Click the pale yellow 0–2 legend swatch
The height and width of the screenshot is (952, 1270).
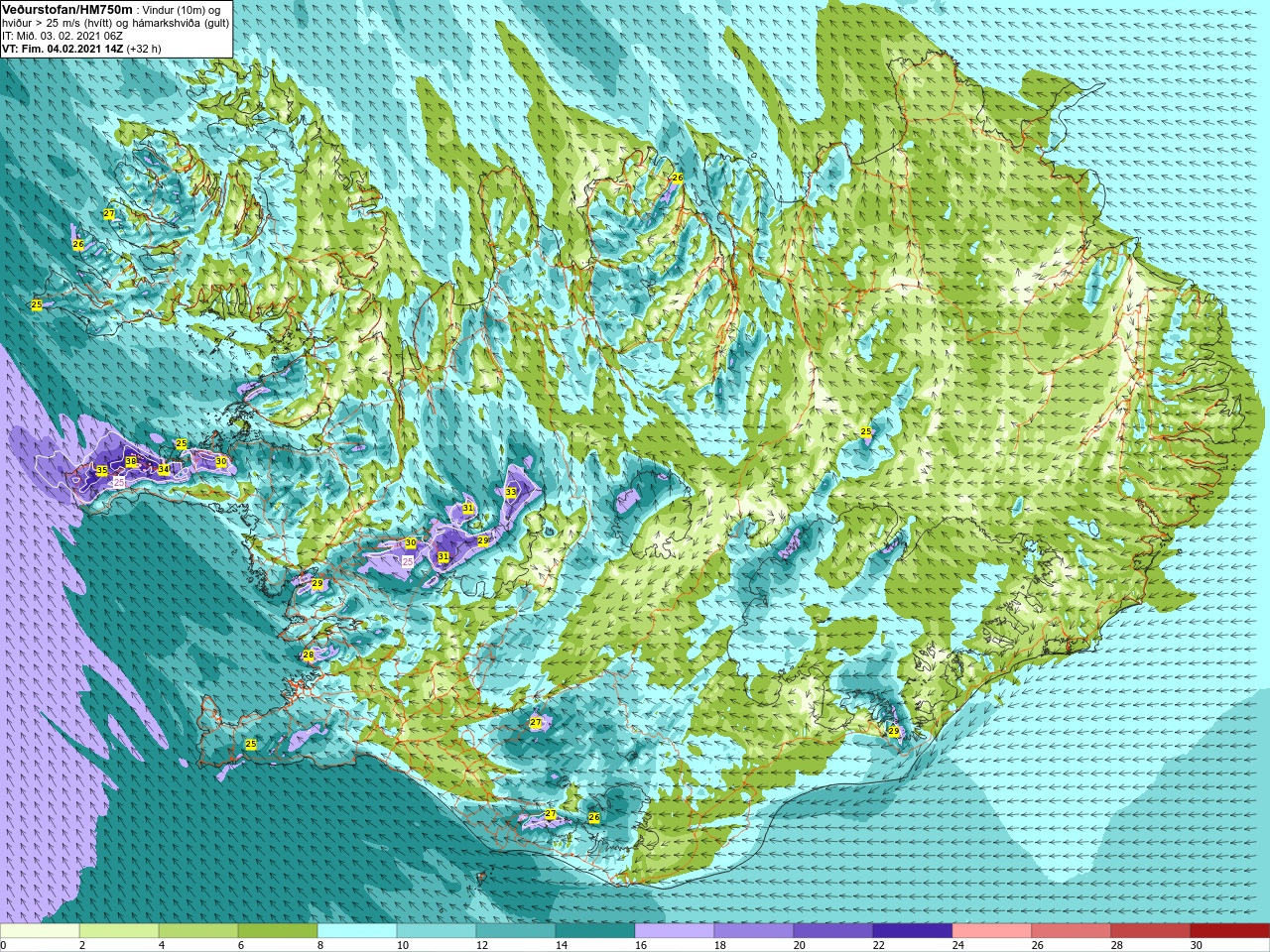40,931
